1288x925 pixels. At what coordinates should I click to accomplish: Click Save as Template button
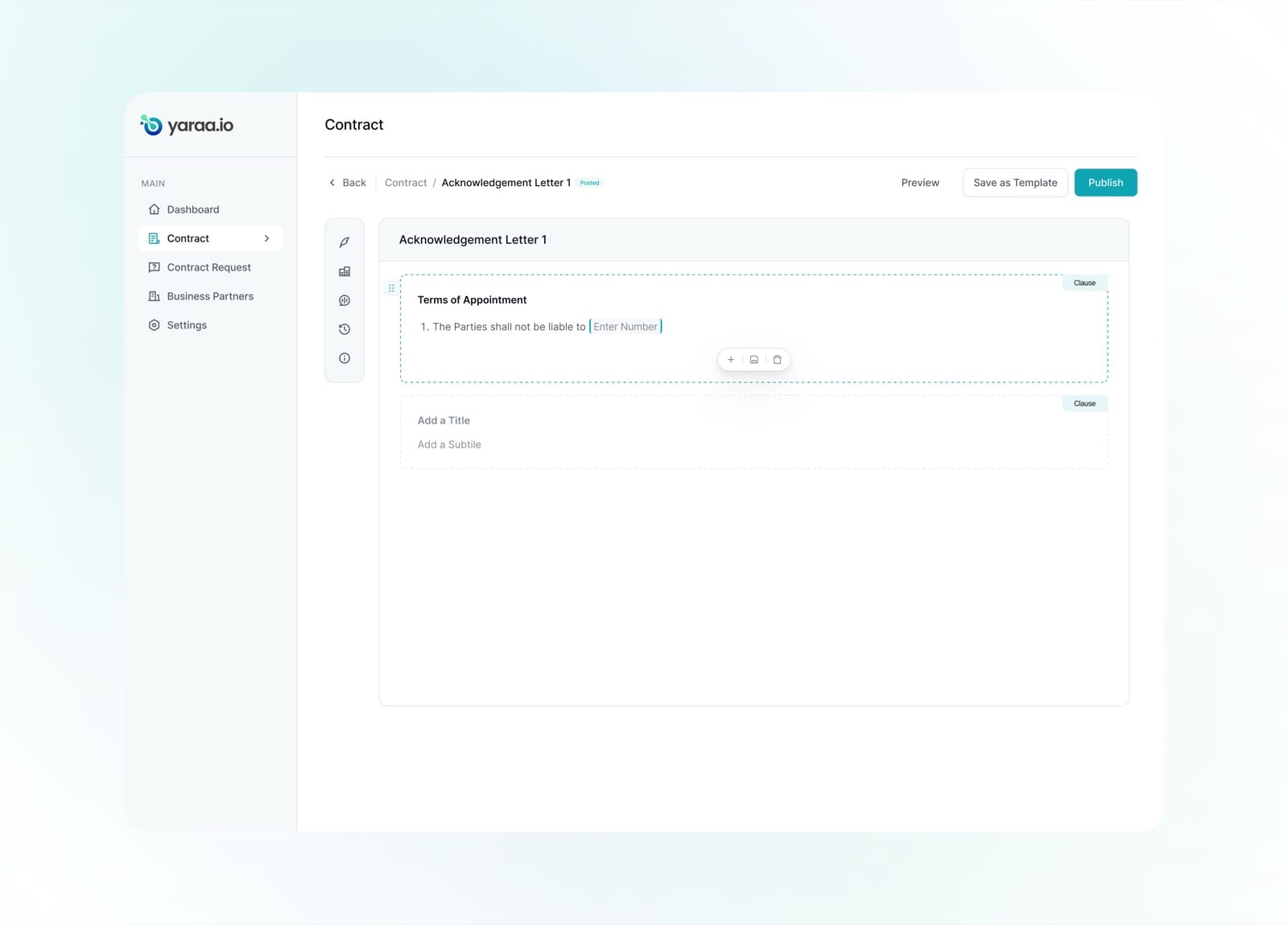coord(1015,183)
